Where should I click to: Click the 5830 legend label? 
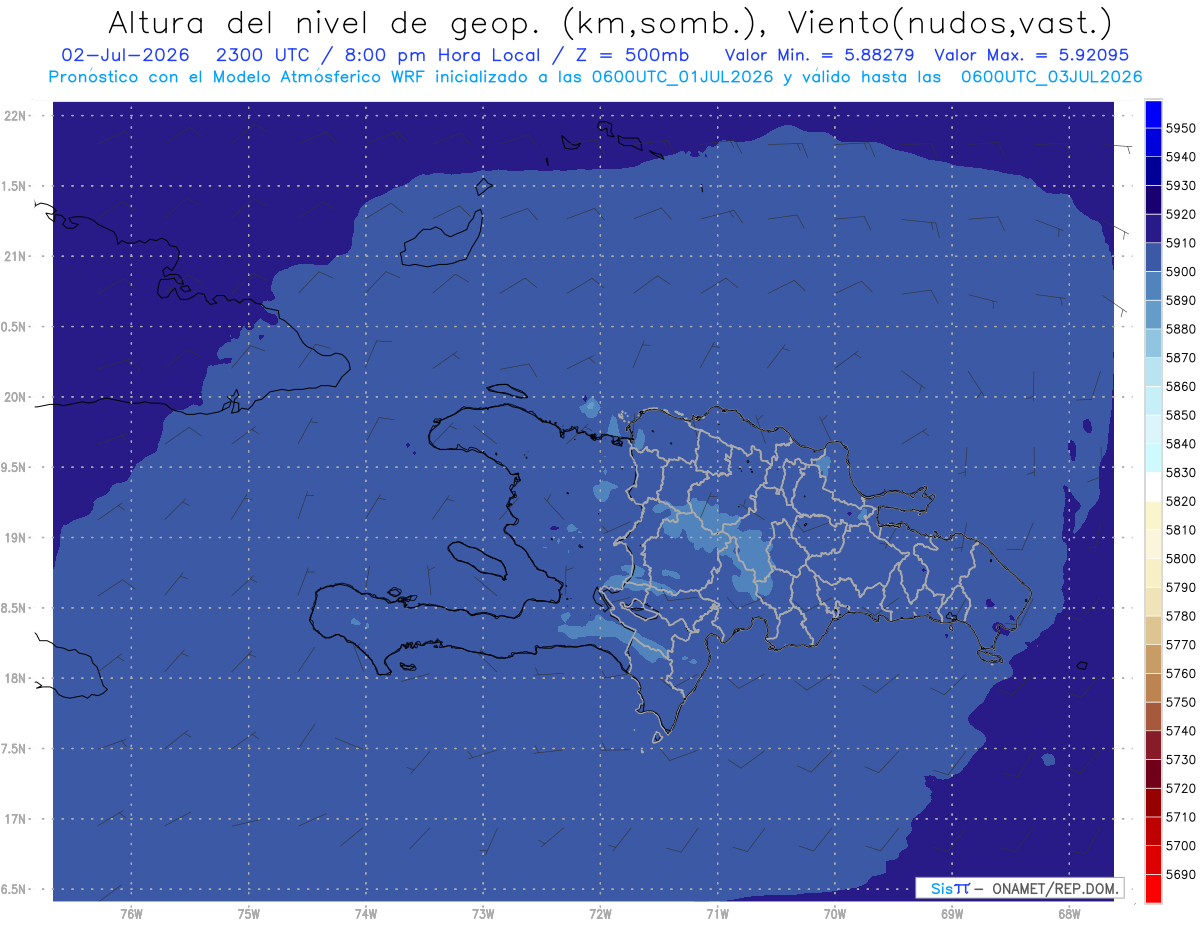[1180, 472]
